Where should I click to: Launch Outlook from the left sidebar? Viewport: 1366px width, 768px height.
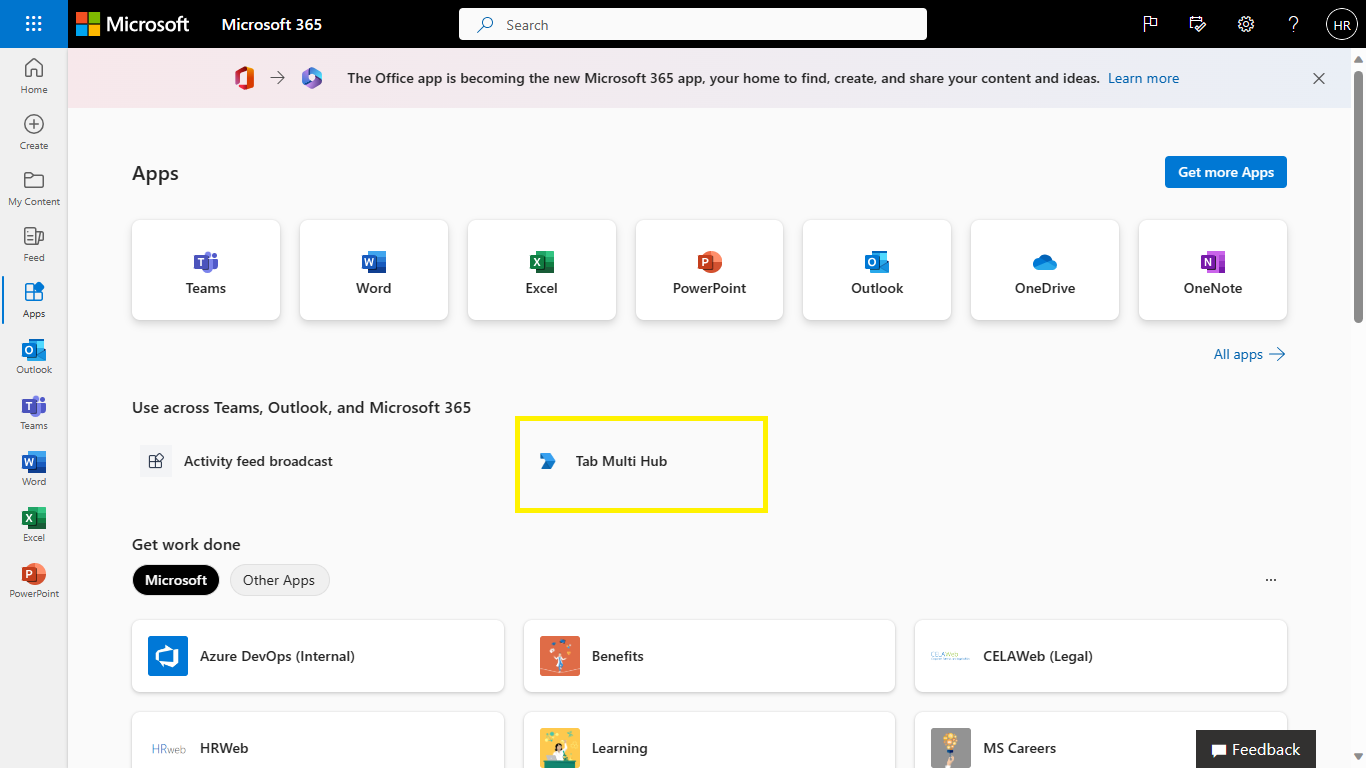click(34, 356)
